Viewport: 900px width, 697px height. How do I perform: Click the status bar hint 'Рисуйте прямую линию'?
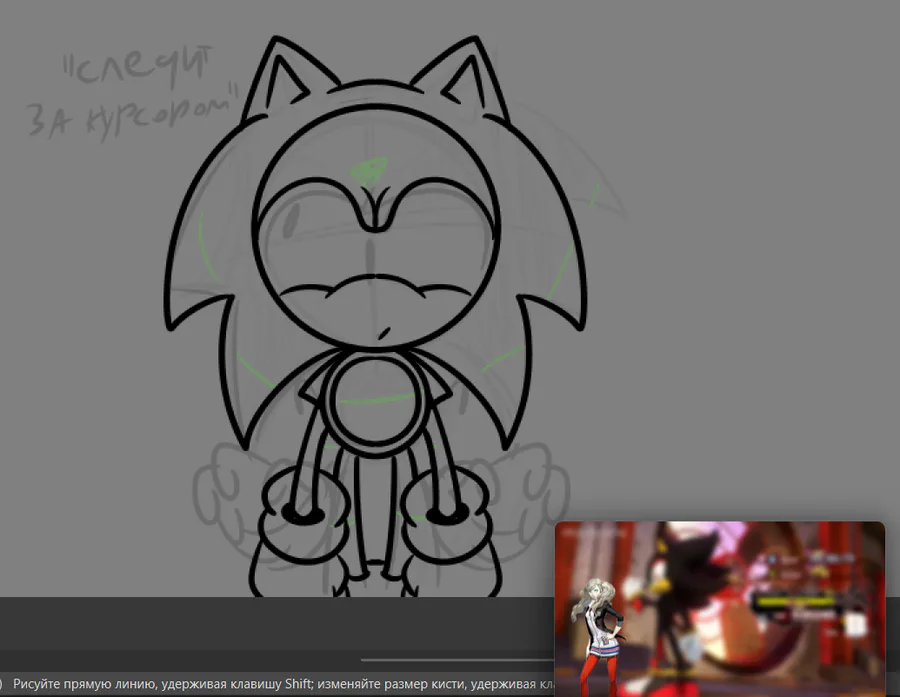(x=84, y=684)
